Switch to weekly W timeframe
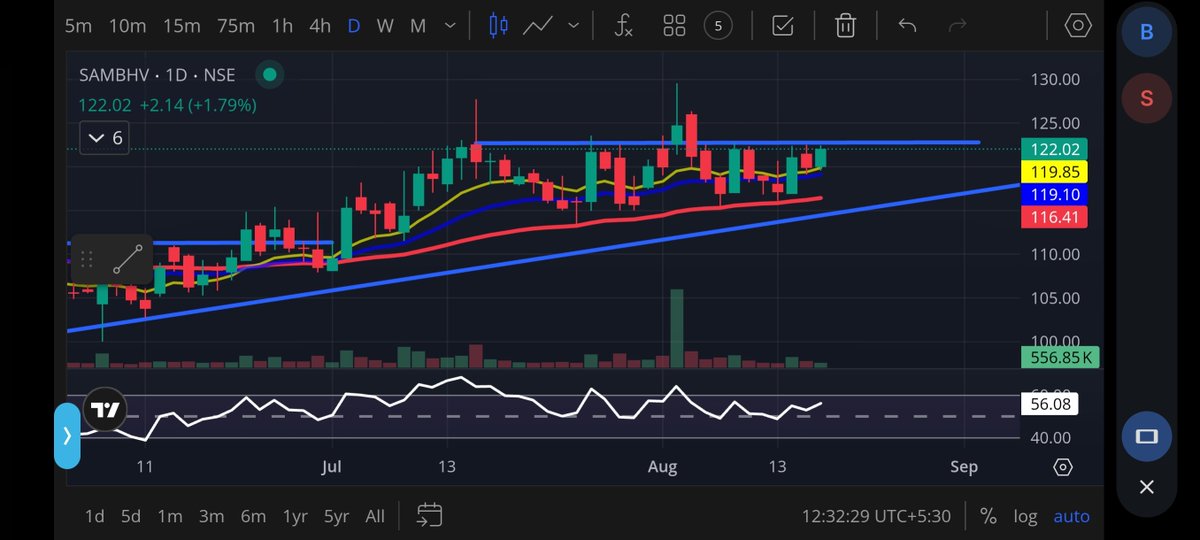This screenshot has width=1200, height=540. 385,26
